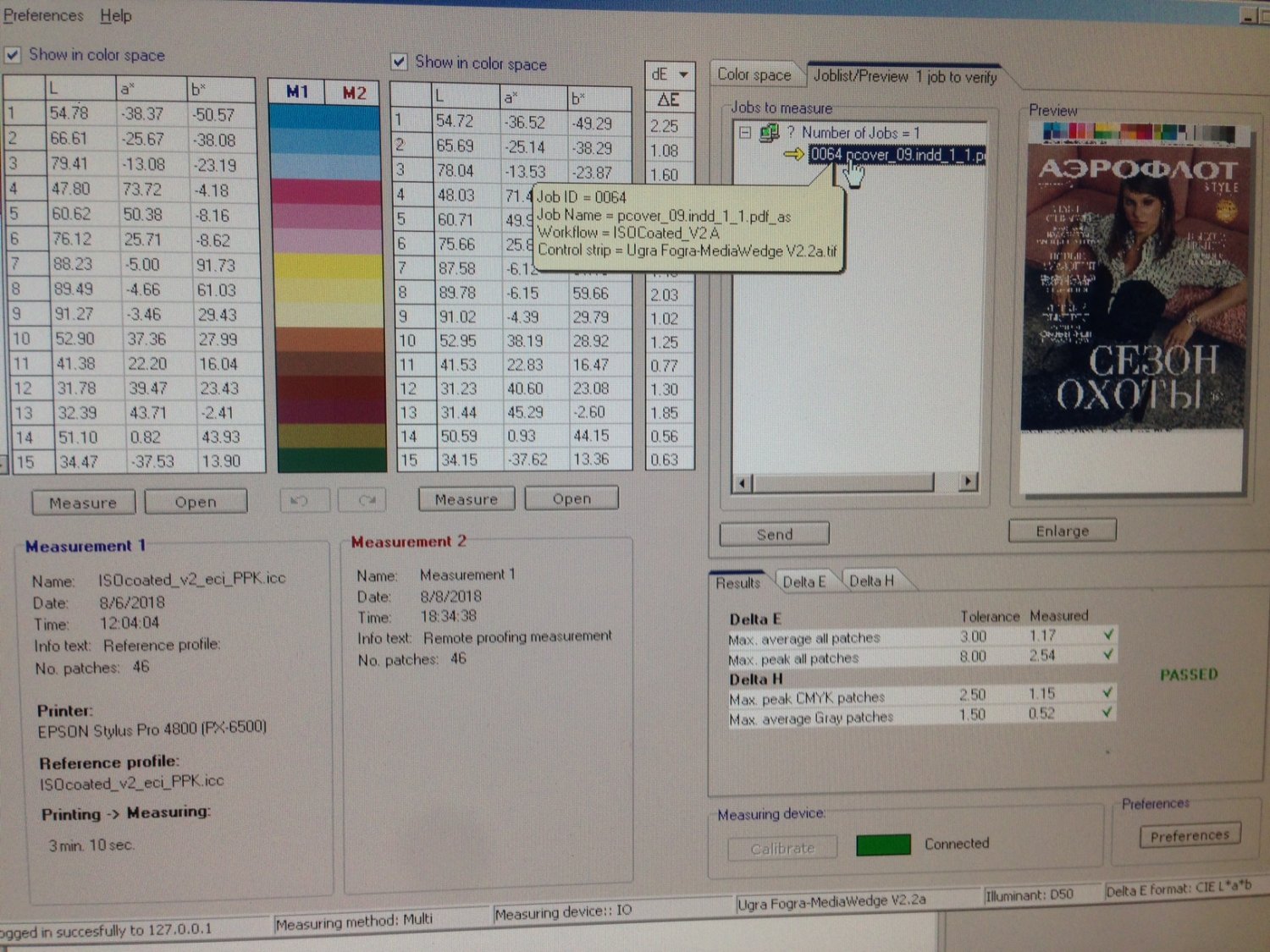1270x952 pixels.
Task: Open the Preferences menu
Action: [x=43, y=15]
